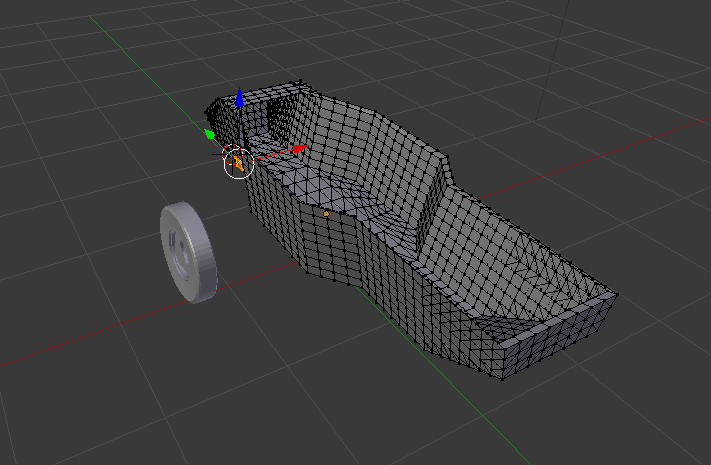
Task: Click the red X-axis arrow of the gizmo
Action: tap(301, 148)
